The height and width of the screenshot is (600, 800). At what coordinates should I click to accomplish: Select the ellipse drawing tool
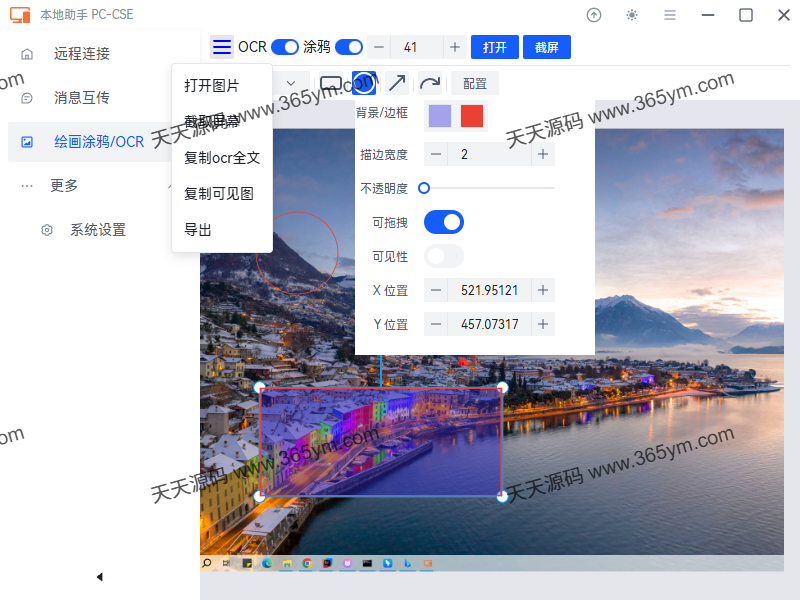(363, 83)
